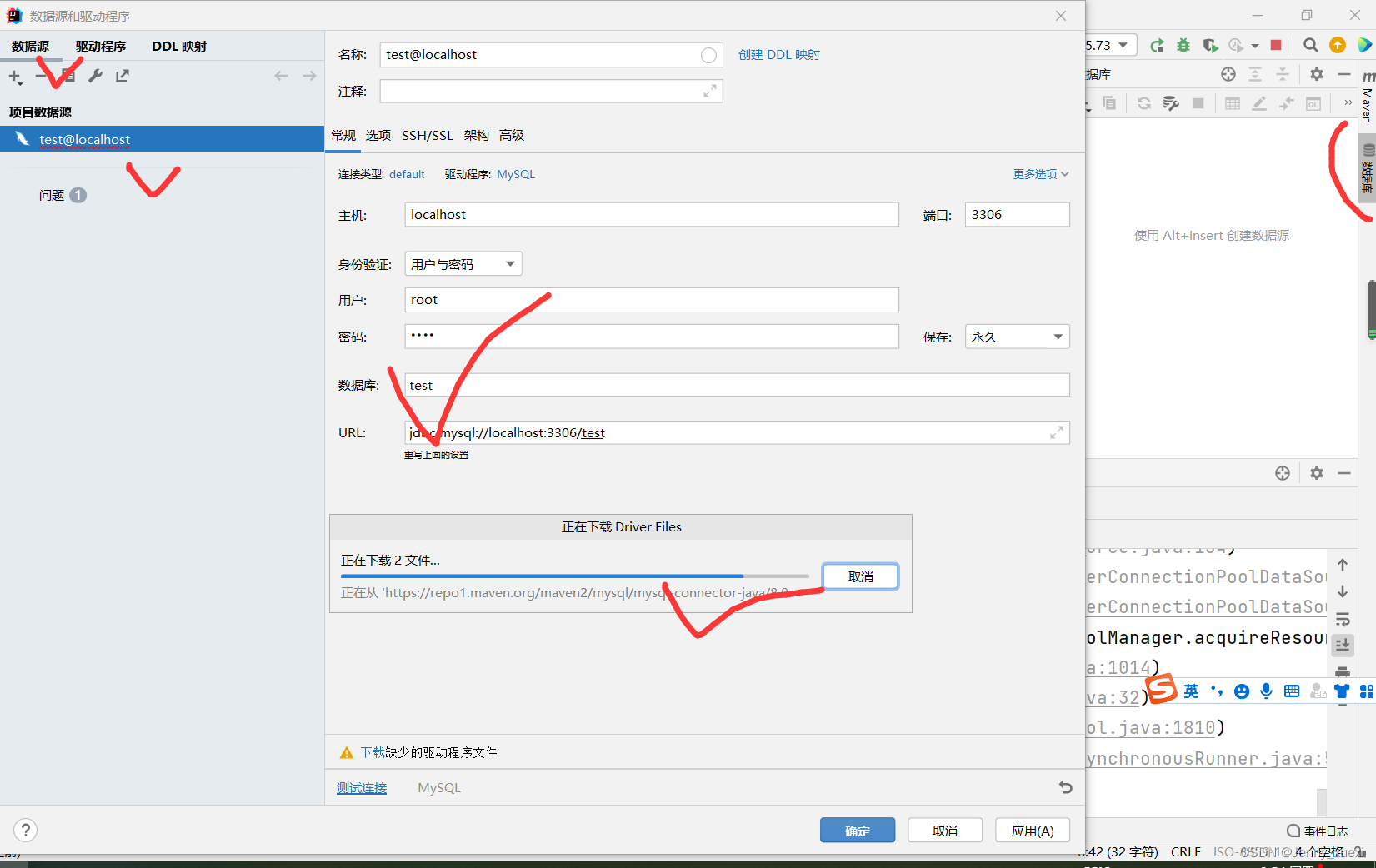This screenshot has width=1376, height=868.
Task: Select the 选项 tab
Action: coord(378,135)
